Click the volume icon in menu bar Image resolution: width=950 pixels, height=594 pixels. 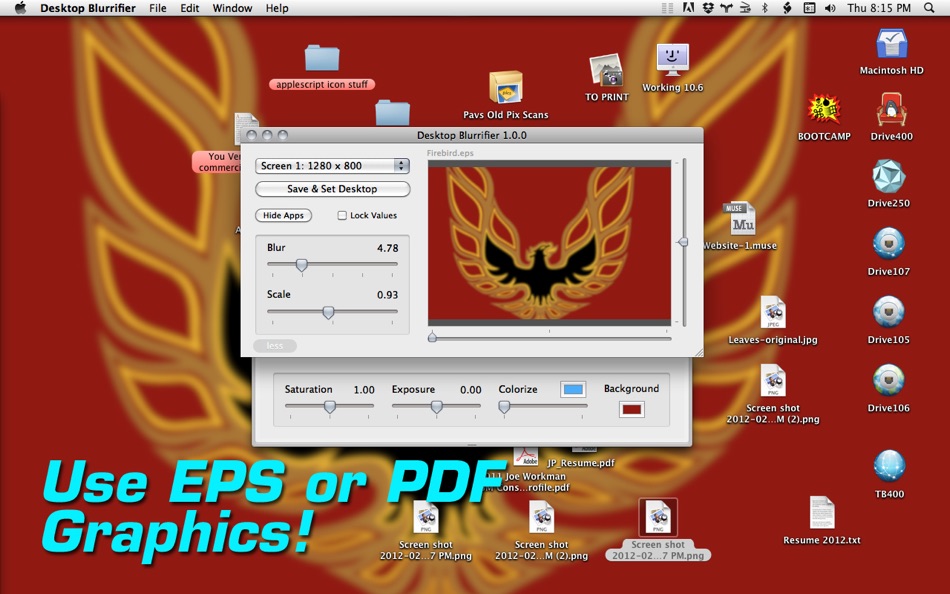click(x=830, y=8)
